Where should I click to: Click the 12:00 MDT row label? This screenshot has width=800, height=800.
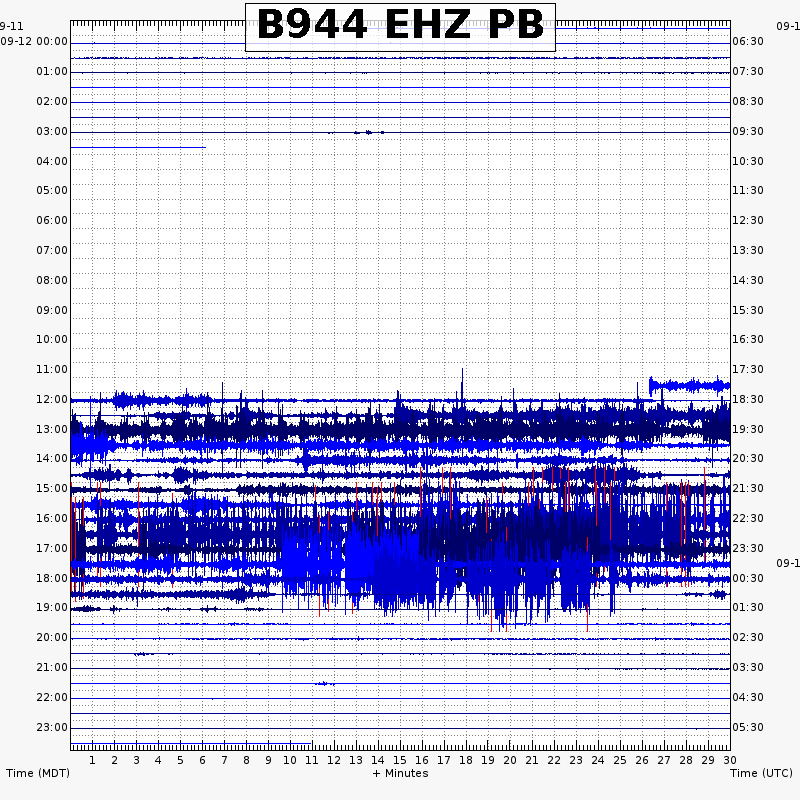pyautogui.click(x=52, y=399)
